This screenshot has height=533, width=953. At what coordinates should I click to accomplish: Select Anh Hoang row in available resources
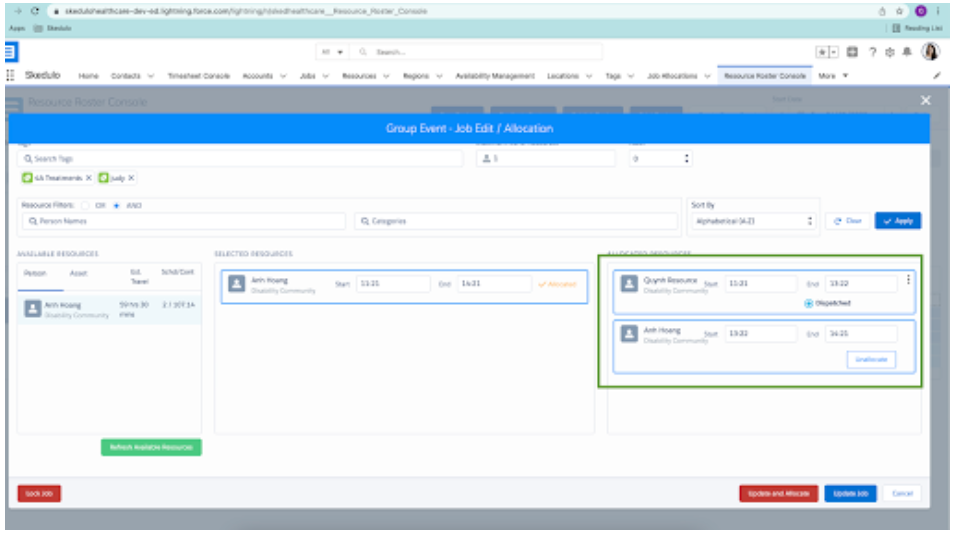(109, 309)
